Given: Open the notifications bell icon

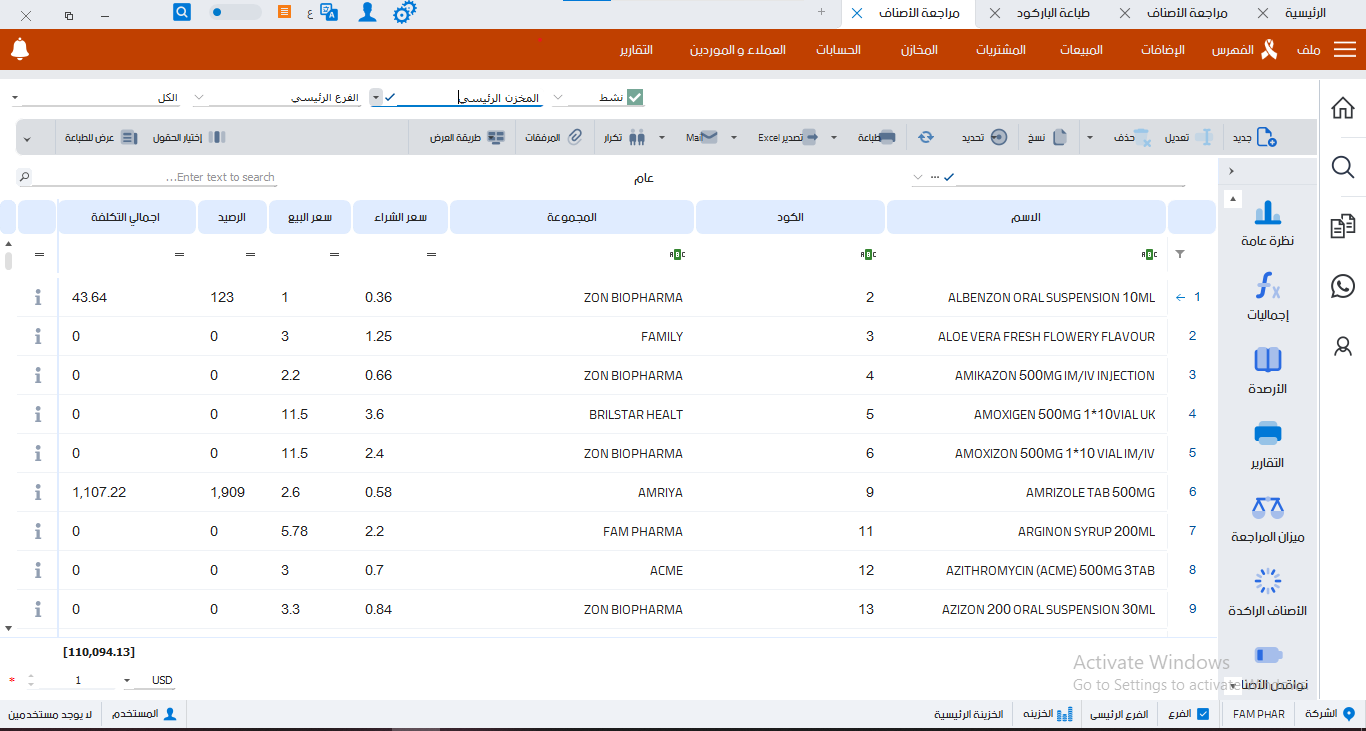Looking at the screenshot, I should (x=20, y=49).
